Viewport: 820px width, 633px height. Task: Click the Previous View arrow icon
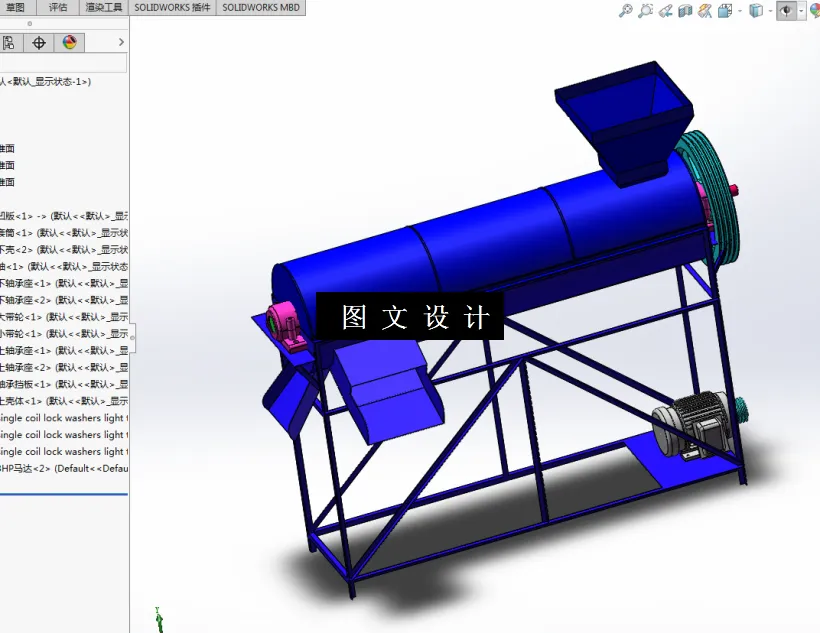(x=665, y=11)
